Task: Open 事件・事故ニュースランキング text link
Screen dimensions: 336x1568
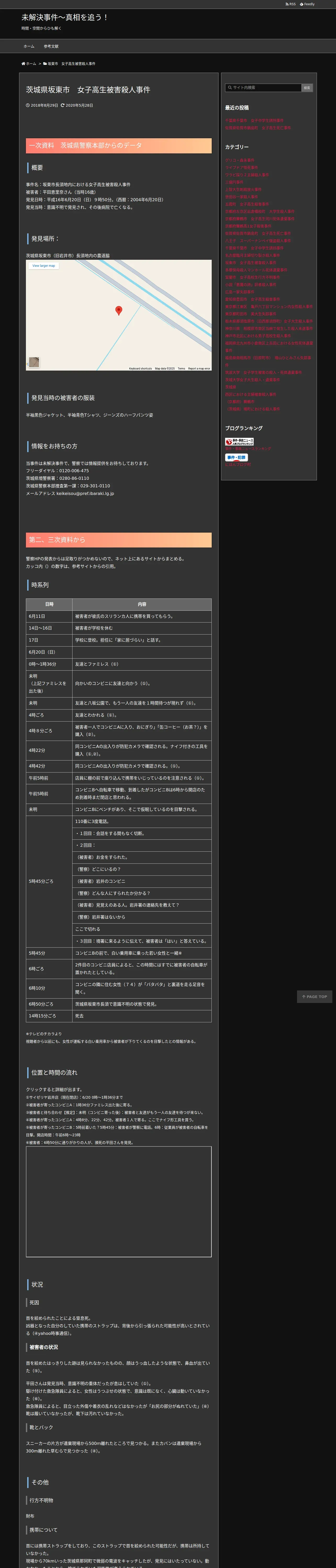Action: click(x=248, y=449)
